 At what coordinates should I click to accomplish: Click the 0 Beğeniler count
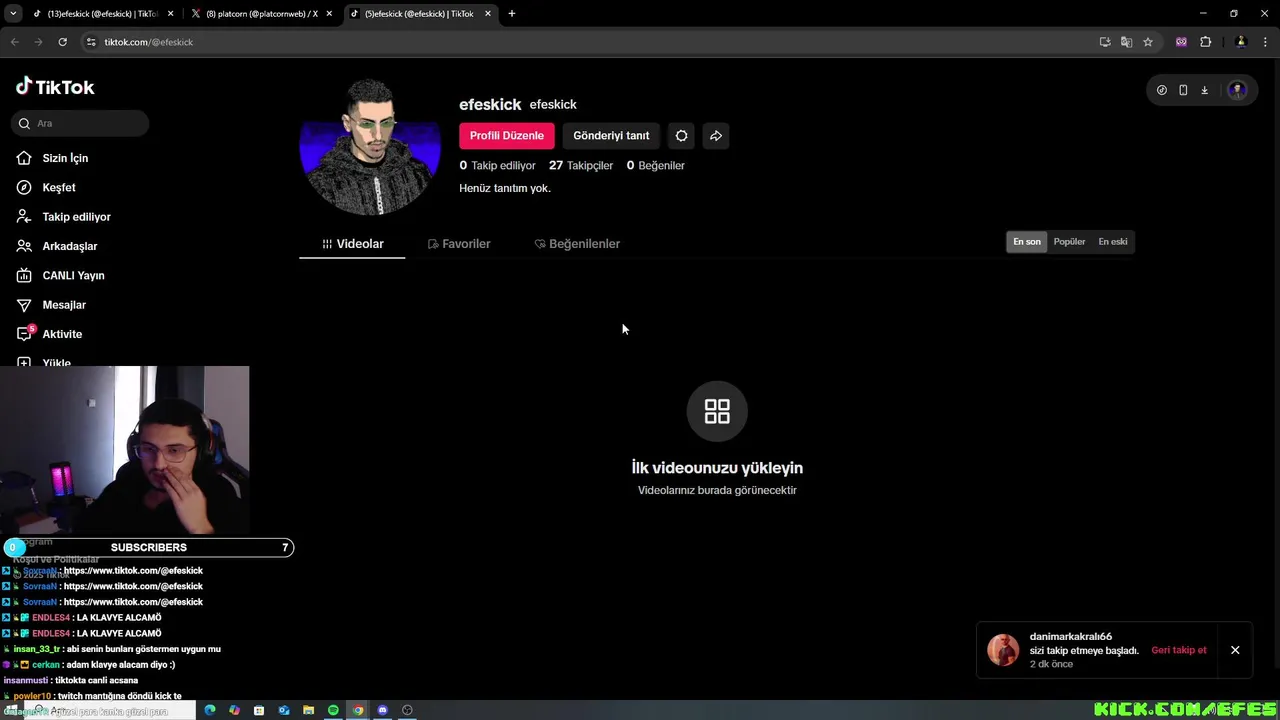tap(655, 165)
